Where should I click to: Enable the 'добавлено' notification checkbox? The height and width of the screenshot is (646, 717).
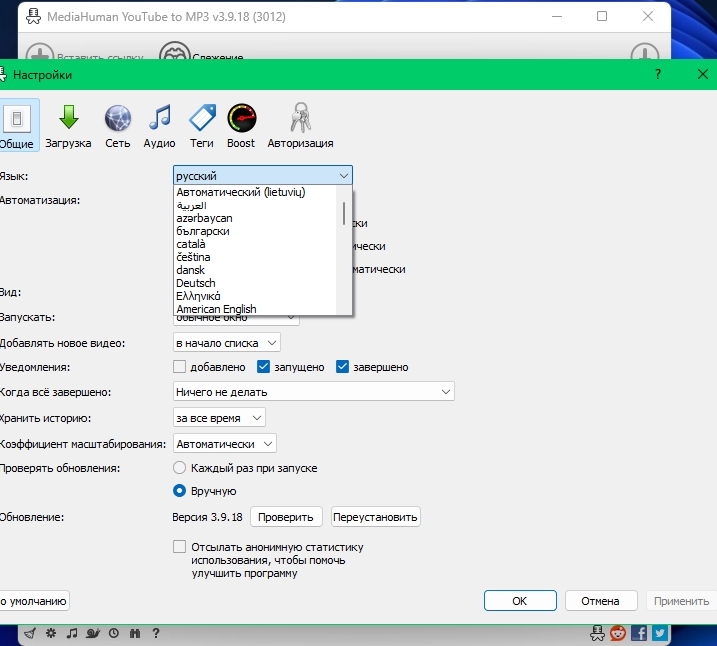click(x=180, y=367)
